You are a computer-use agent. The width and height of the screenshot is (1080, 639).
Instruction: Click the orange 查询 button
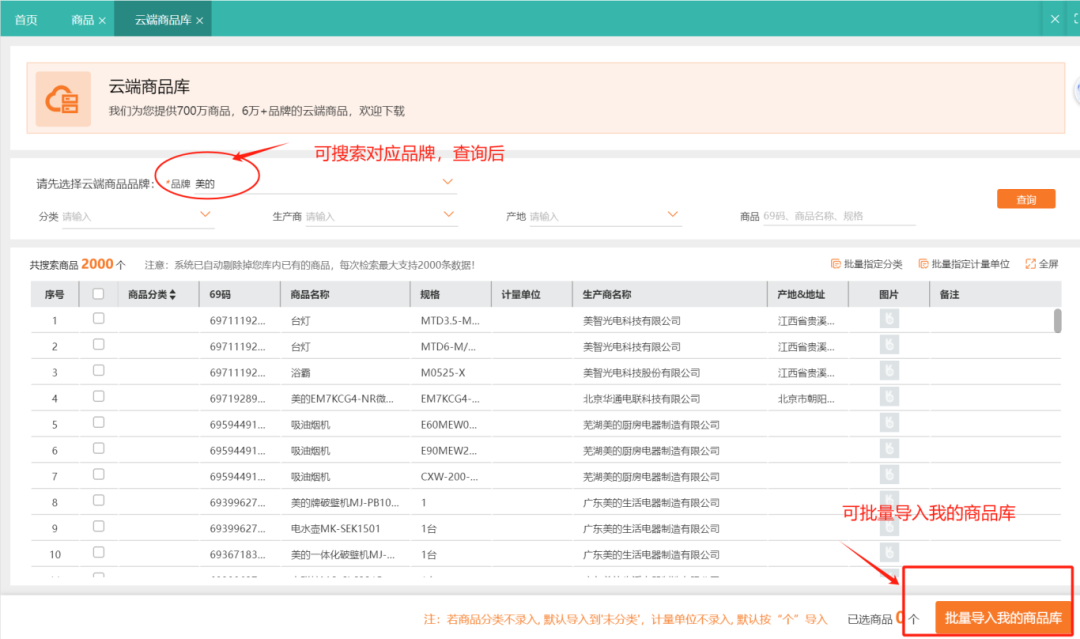(x=1026, y=199)
